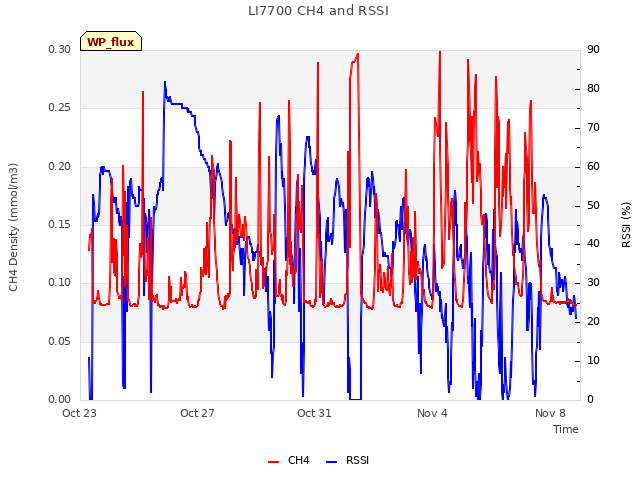
Task: Click the Oct 23 date tick label
Action: pos(79,413)
